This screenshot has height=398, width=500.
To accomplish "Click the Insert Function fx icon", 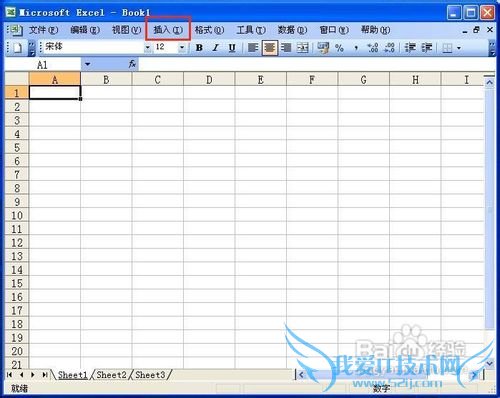I will pyautogui.click(x=132, y=64).
